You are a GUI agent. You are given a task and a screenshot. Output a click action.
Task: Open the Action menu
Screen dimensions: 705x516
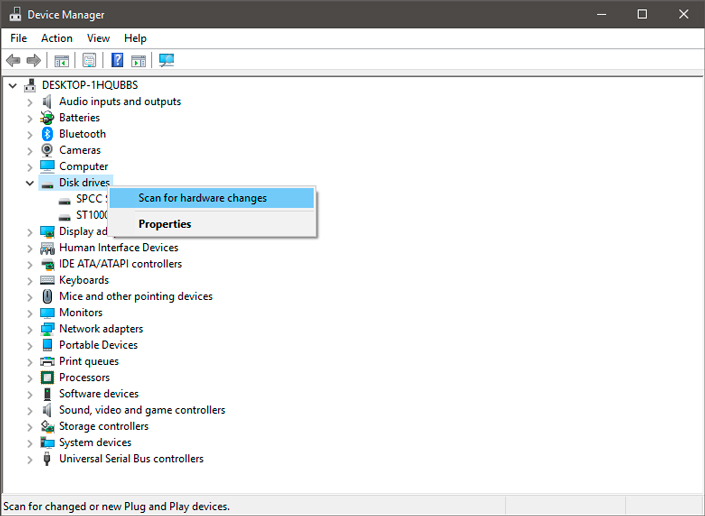click(x=57, y=38)
